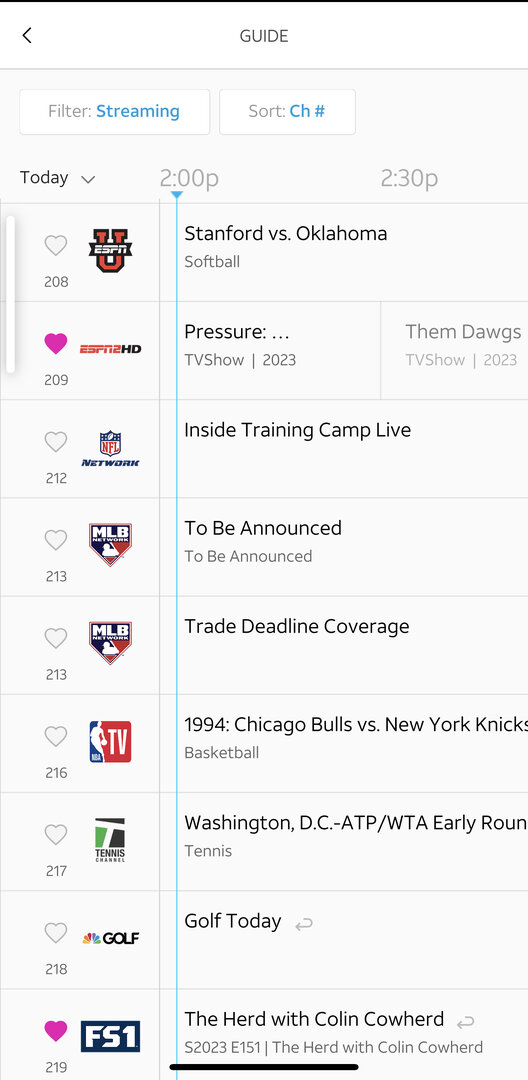Unfavorite FS1 channel 219 heart
528x1080 pixels.
coord(56,1031)
